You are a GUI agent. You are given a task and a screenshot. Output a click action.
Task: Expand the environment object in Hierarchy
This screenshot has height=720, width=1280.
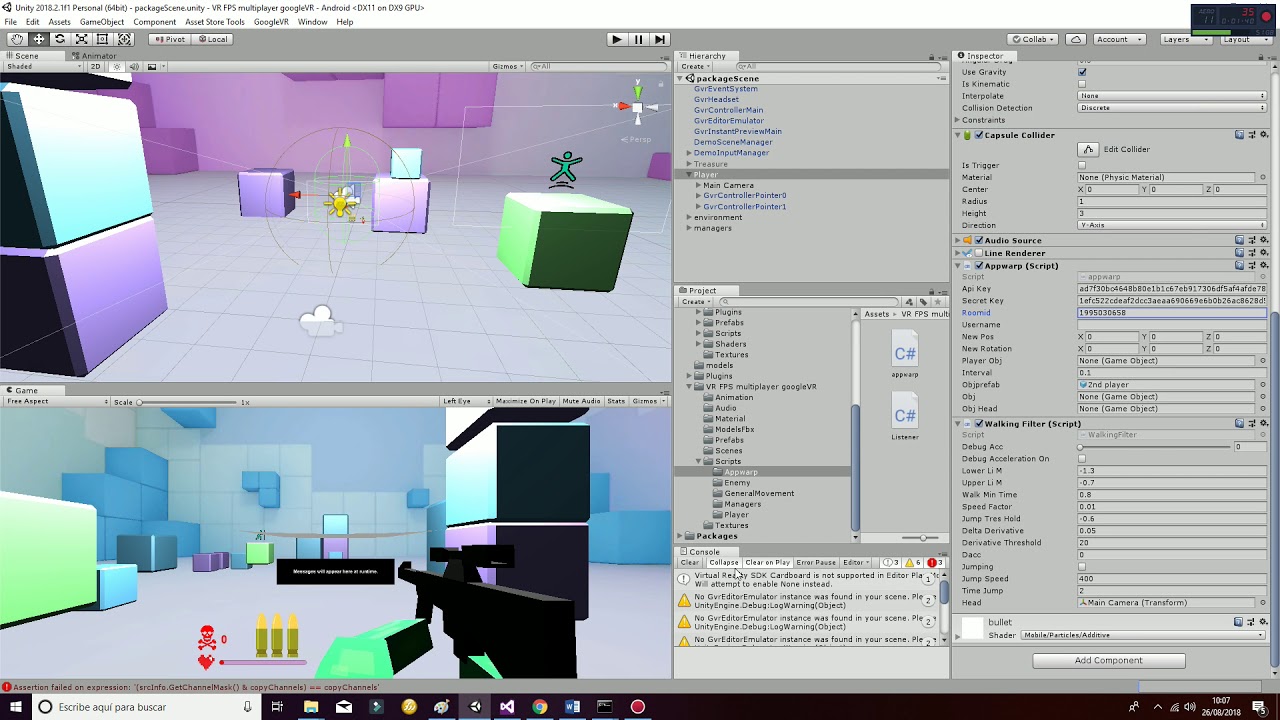click(689, 217)
